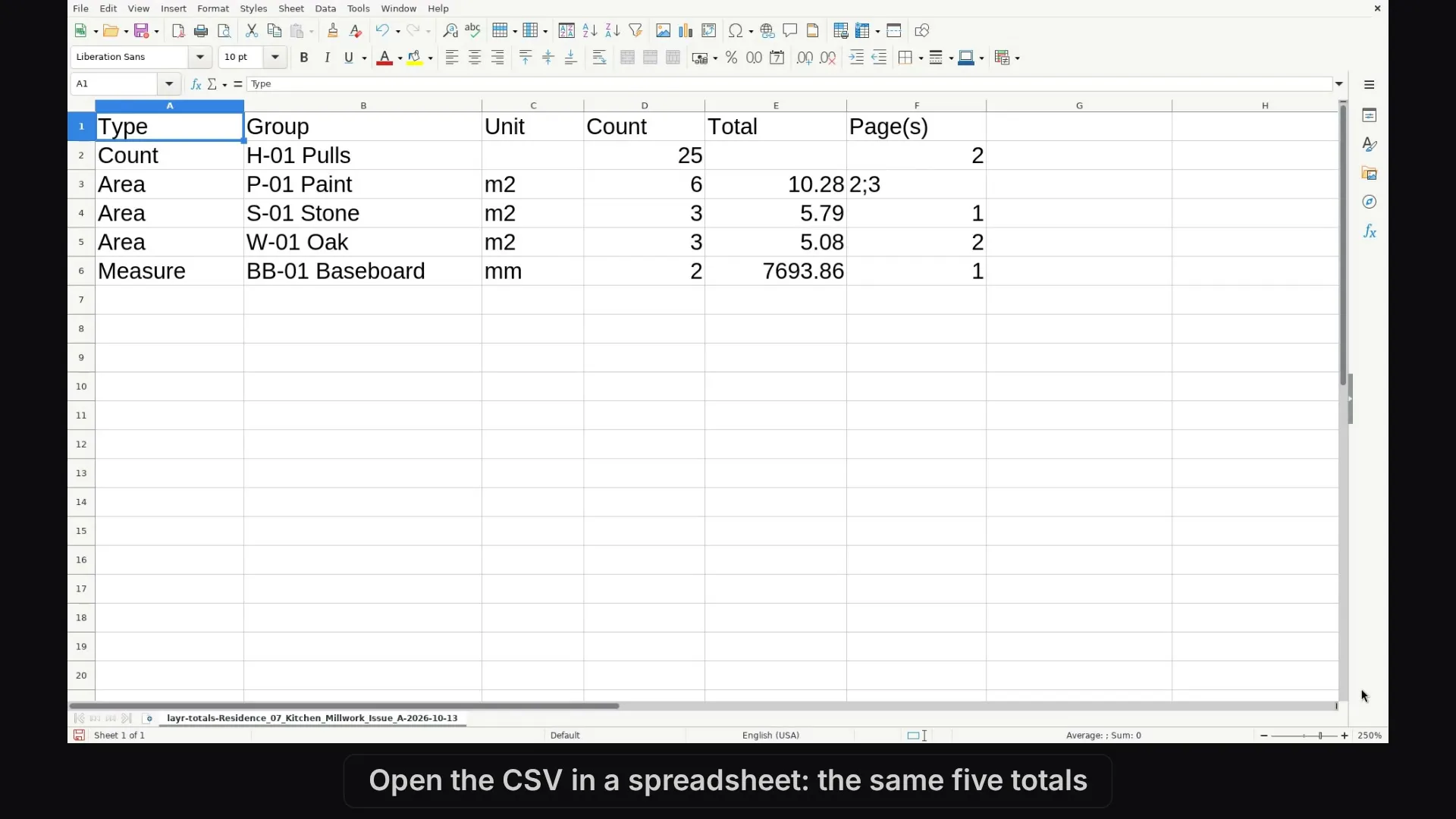Click the zoom out minus button
This screenshot has width=1456, height=819.
[x=1263, y=736]
